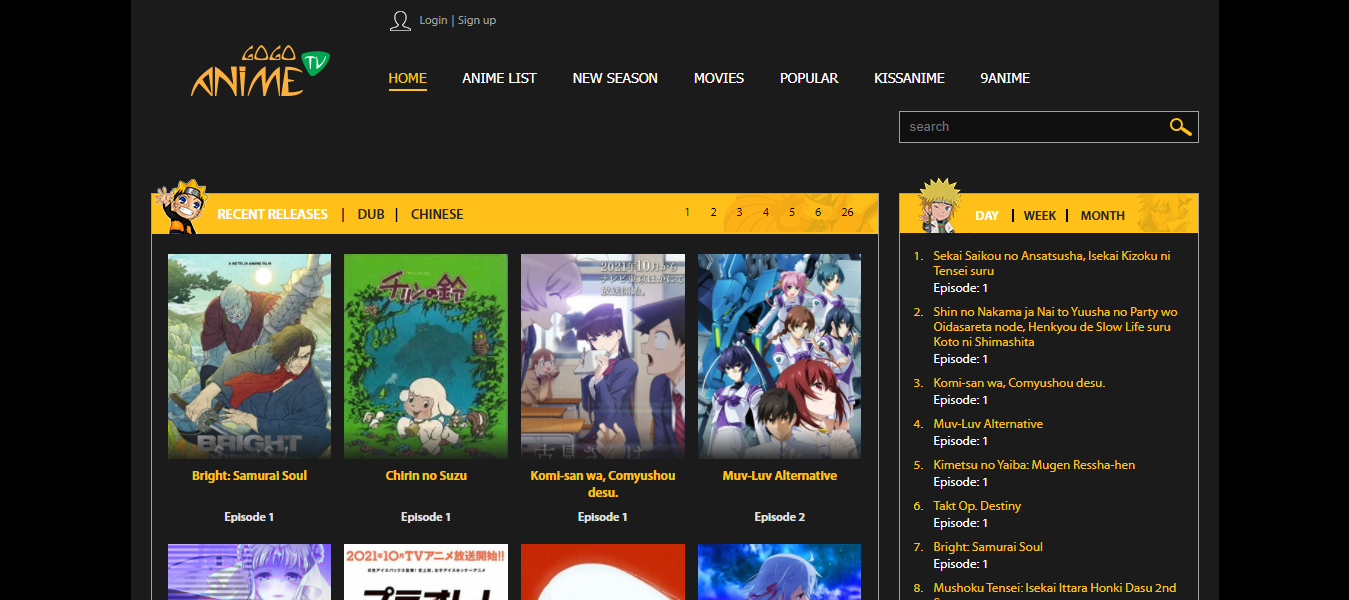The width and height of the screenshot is (1349, 600).
Task: Click the Bright: Samurai Soul title under poster
Action: point(249,476)
